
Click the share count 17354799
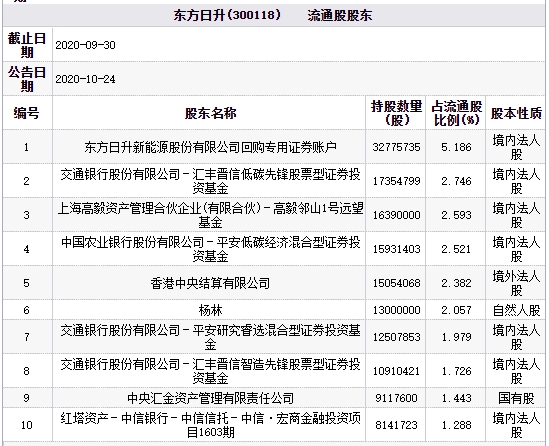pyautogui.click(x=396, y=181)
